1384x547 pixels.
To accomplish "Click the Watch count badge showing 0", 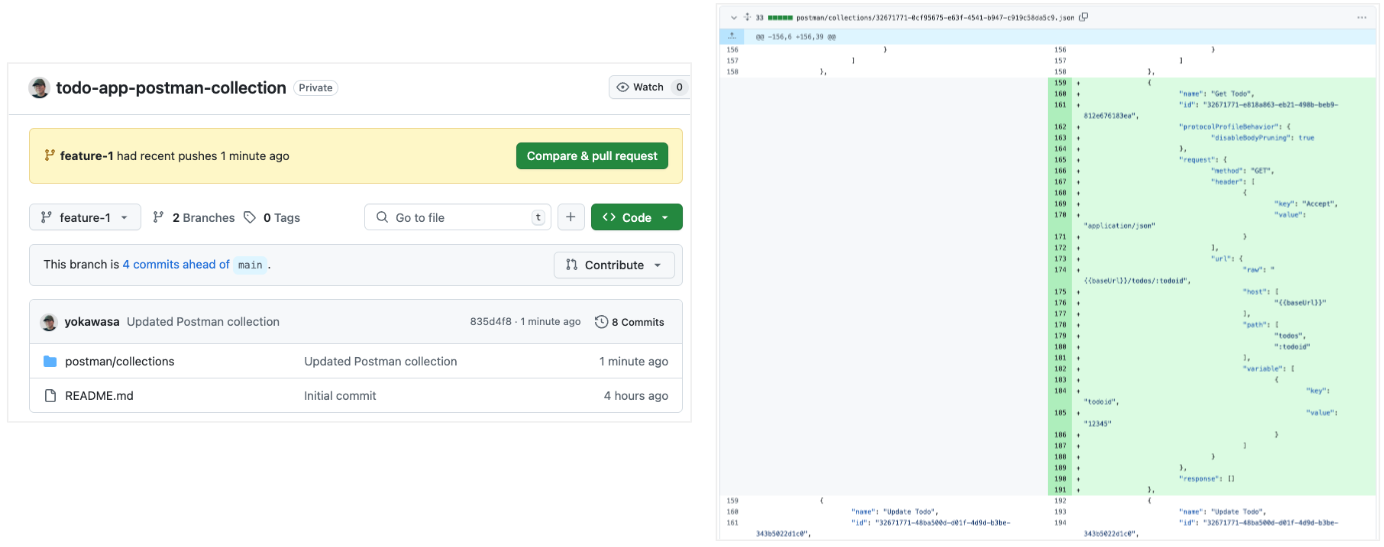I will 679,87.
